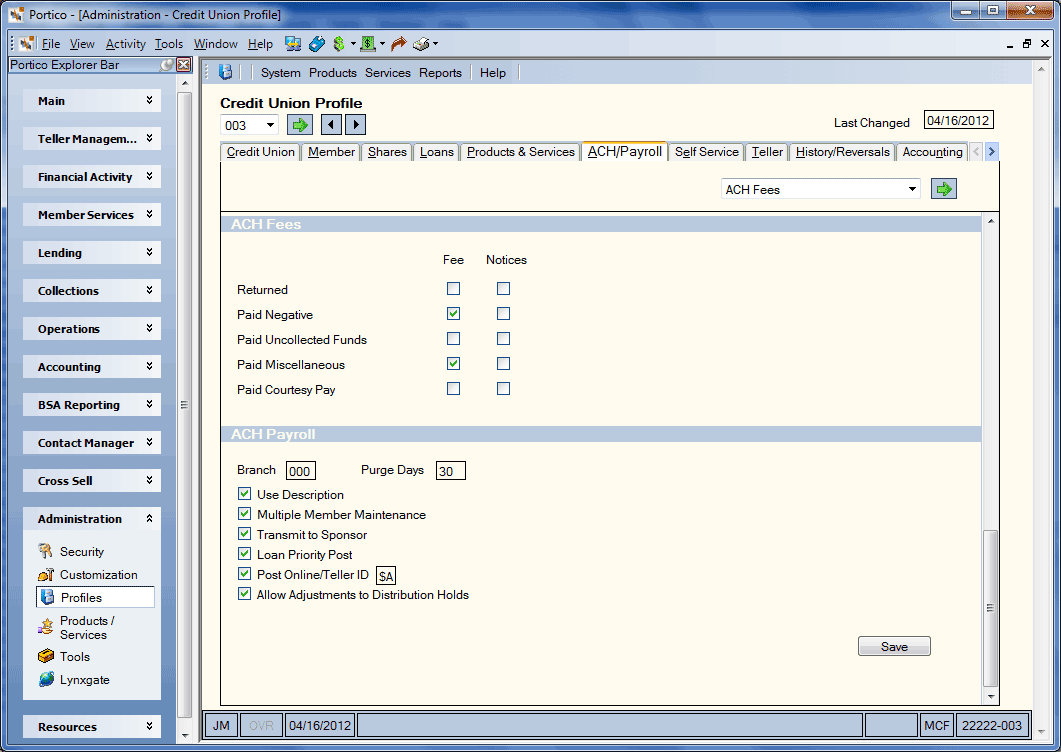The width and height of the screenshot is (1061, 752).
Task: Uncheck Multiple Member Maintenance checkbox
Action: click(x=244, y=514)
